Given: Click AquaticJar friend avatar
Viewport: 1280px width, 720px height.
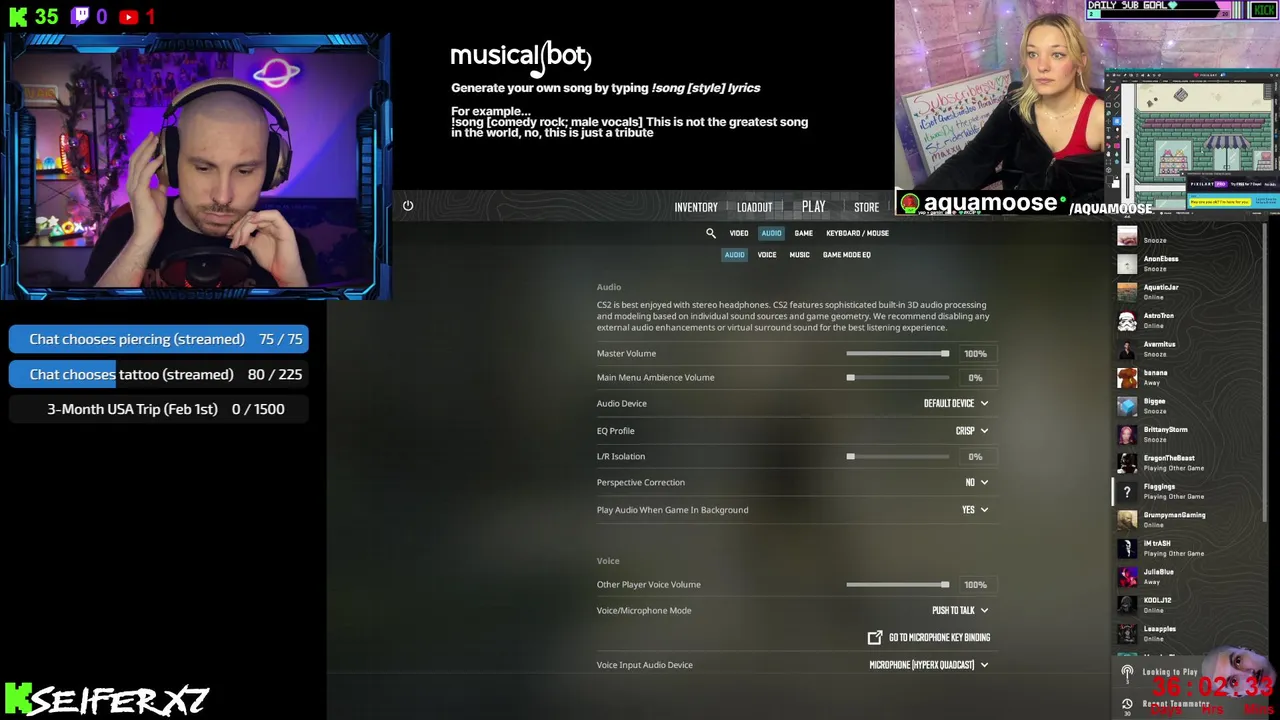Looking at the screenshot, I should point(1127,292).
